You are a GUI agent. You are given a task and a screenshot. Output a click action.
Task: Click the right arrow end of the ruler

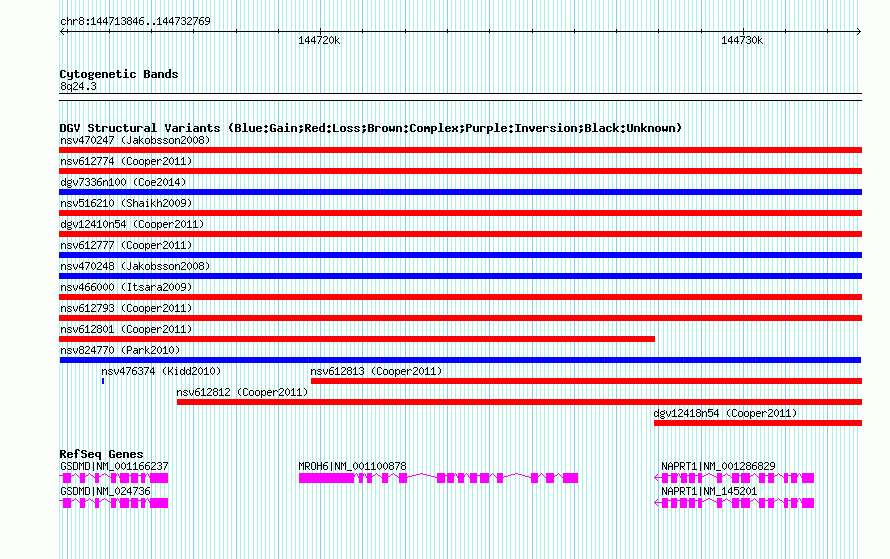coord(859,31)
